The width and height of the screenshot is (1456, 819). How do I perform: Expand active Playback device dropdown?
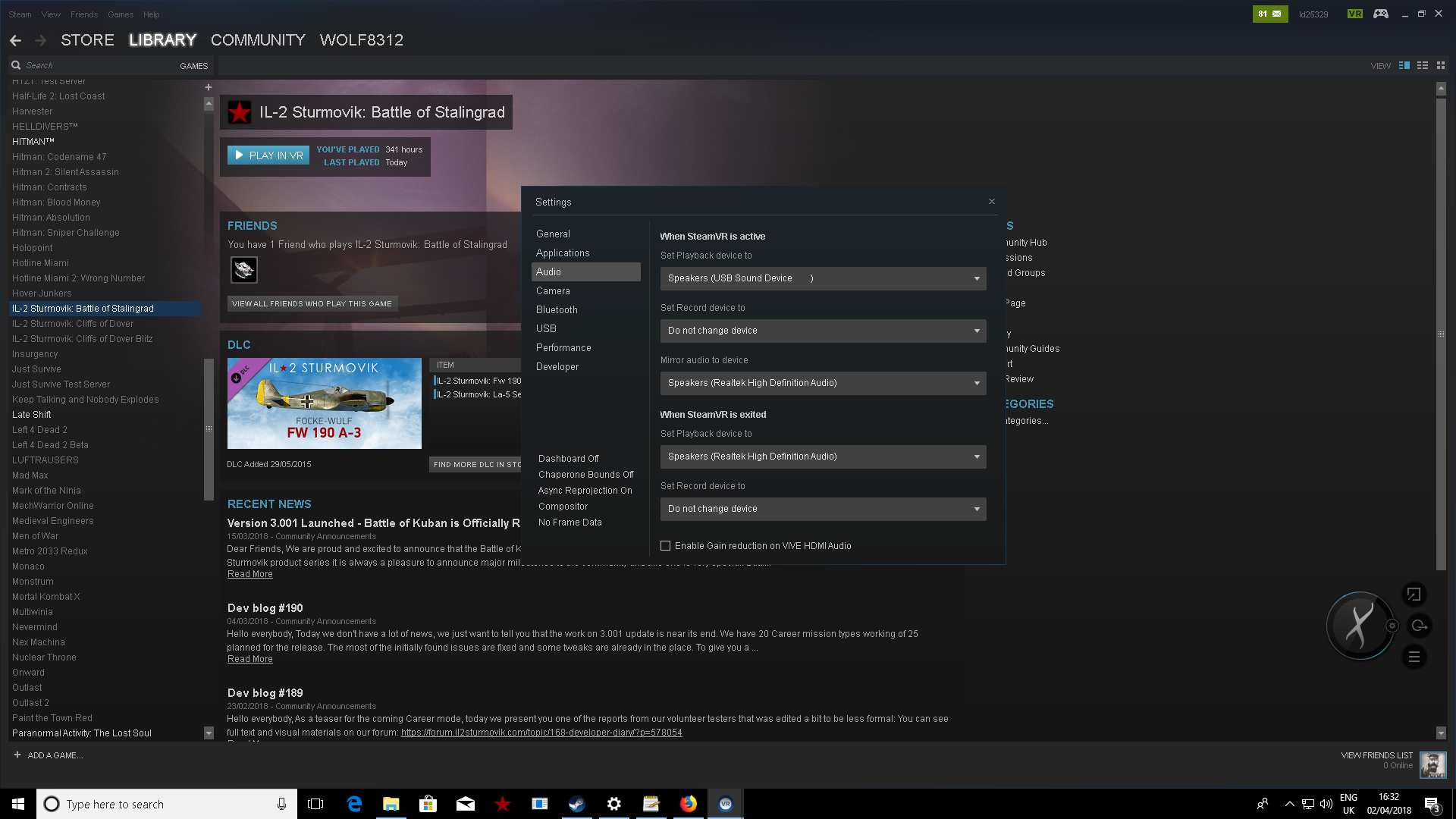pos(823,278)
